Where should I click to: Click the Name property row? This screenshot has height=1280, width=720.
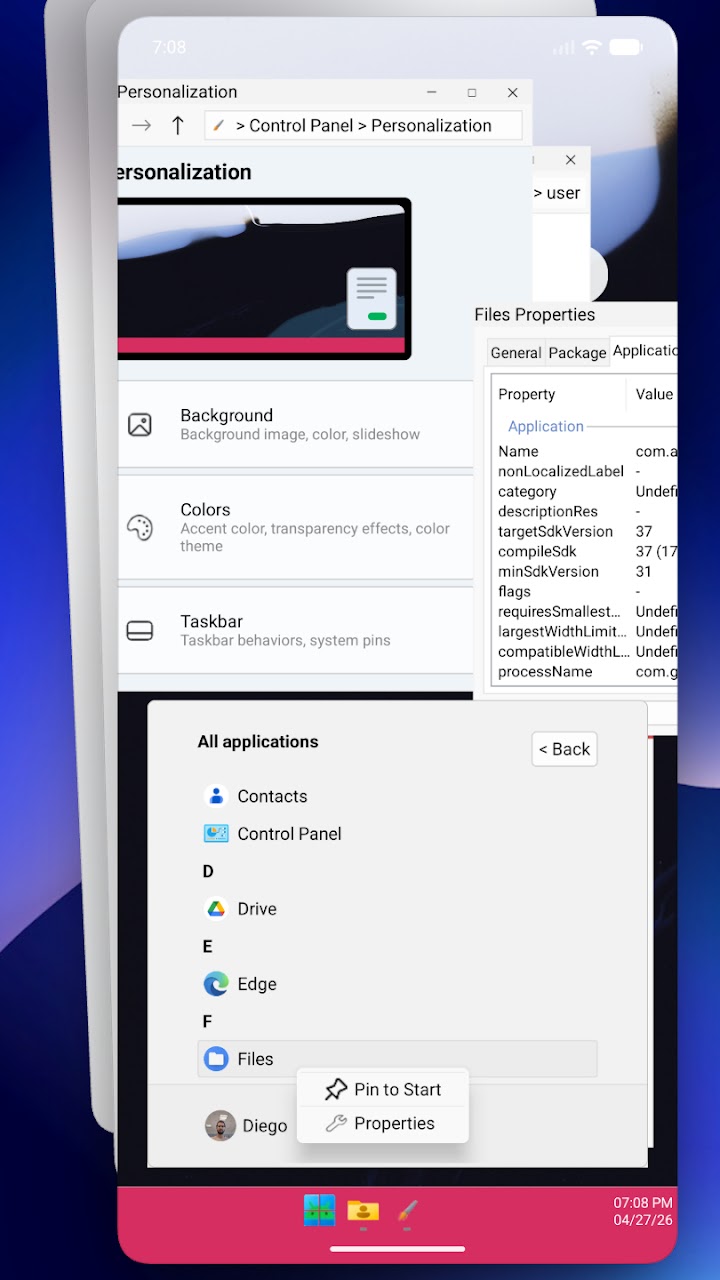tap(586, 451)
